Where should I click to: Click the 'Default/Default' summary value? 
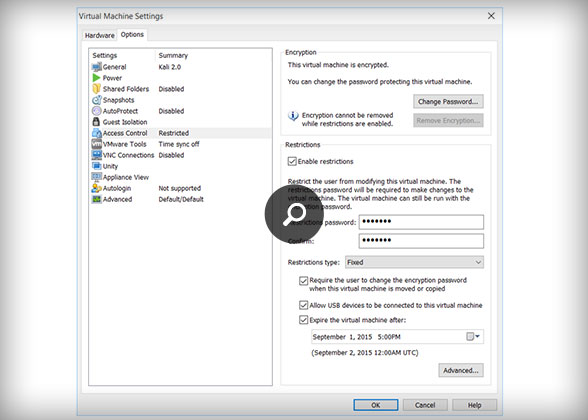point(181,199)
